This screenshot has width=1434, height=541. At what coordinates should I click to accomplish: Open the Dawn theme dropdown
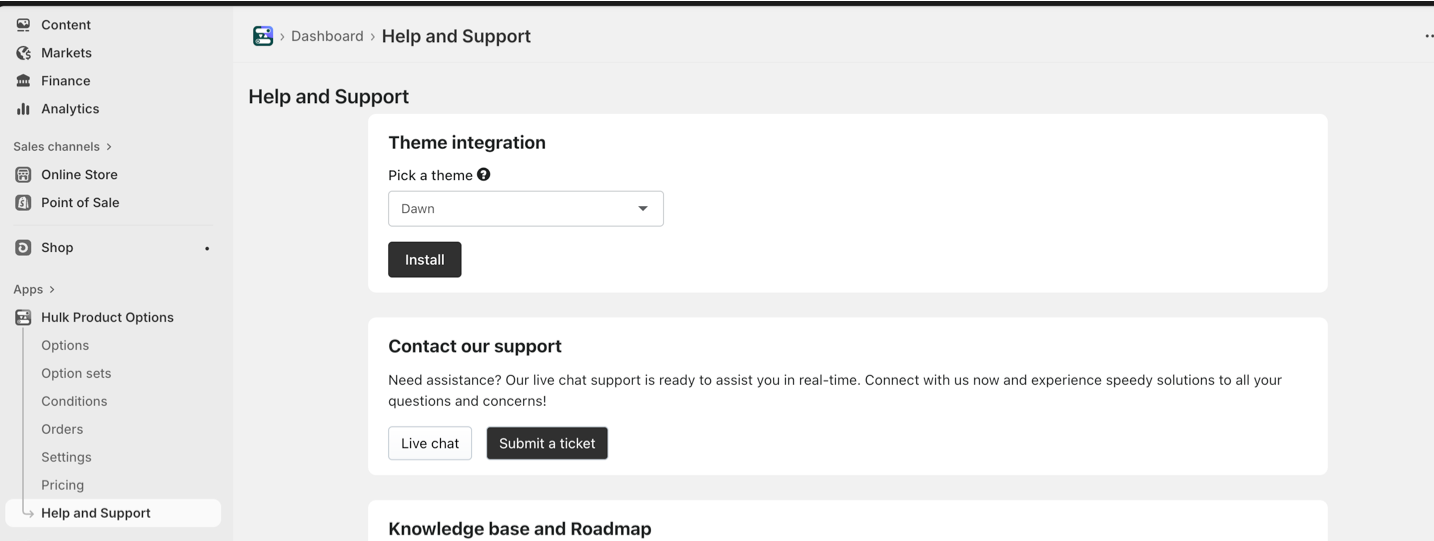click(526, 209)
